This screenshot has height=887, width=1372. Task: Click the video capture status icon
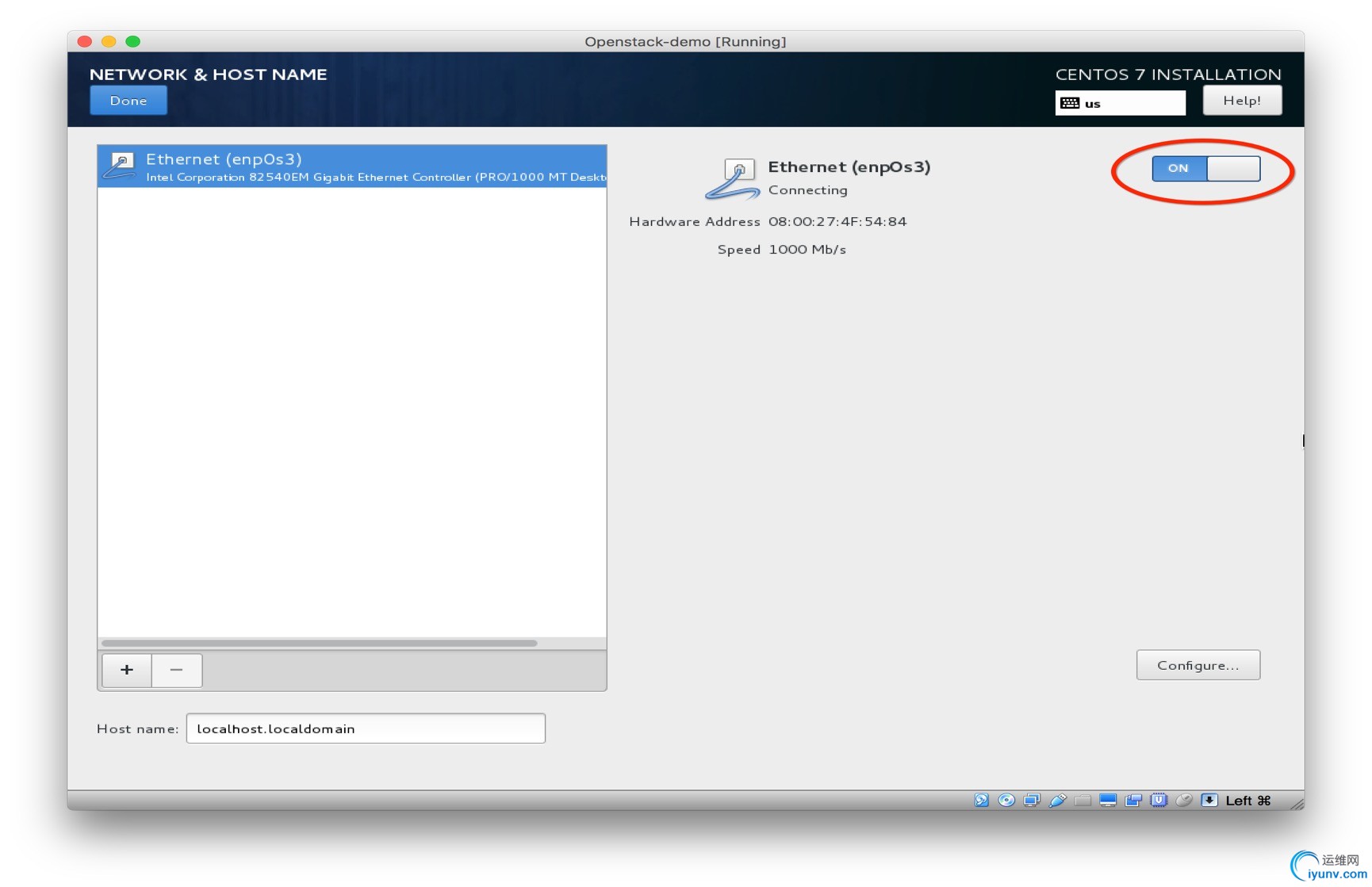[x=1133, y=801]
